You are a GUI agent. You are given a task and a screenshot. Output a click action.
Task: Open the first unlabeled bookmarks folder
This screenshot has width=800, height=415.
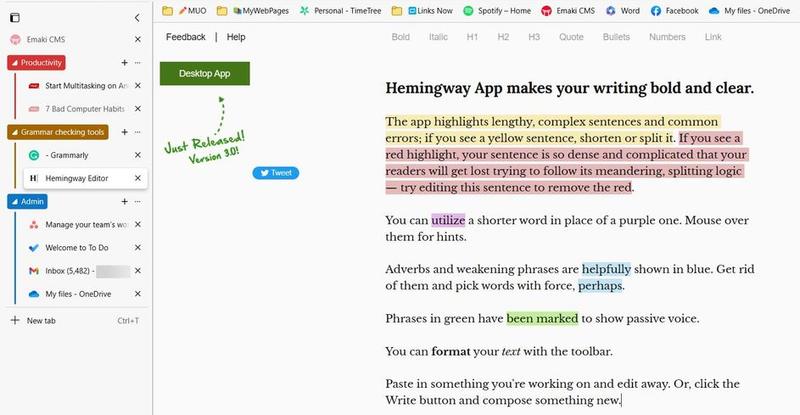point(167,11)
